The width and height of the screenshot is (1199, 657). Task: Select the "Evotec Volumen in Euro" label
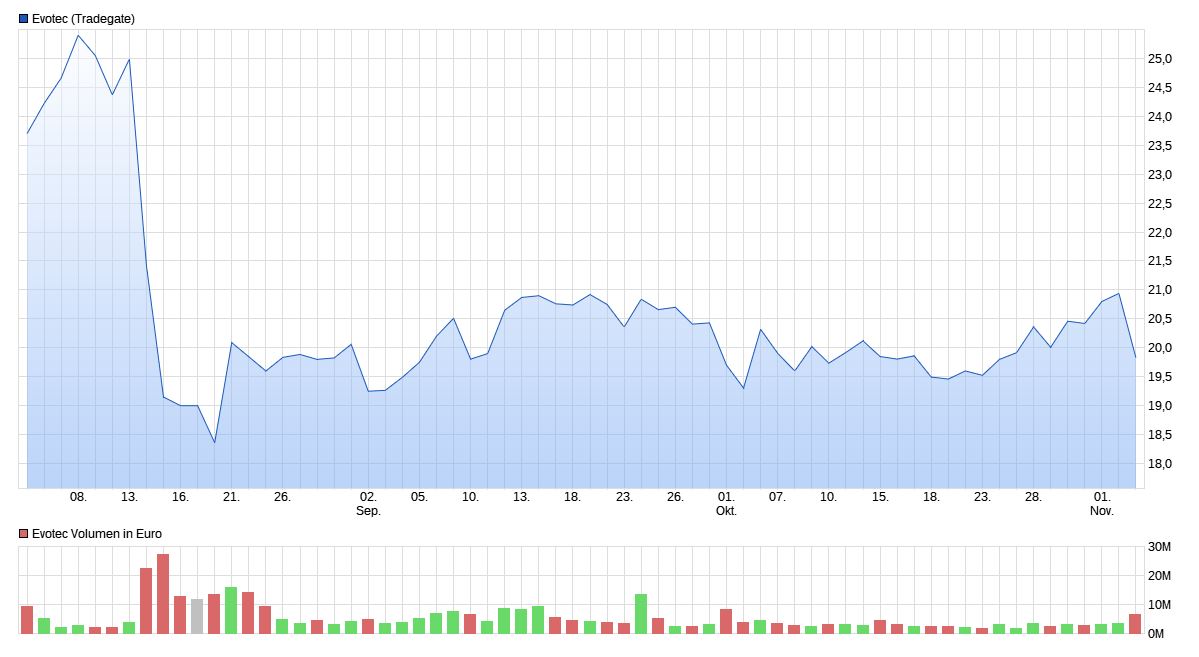pos(95,533)
